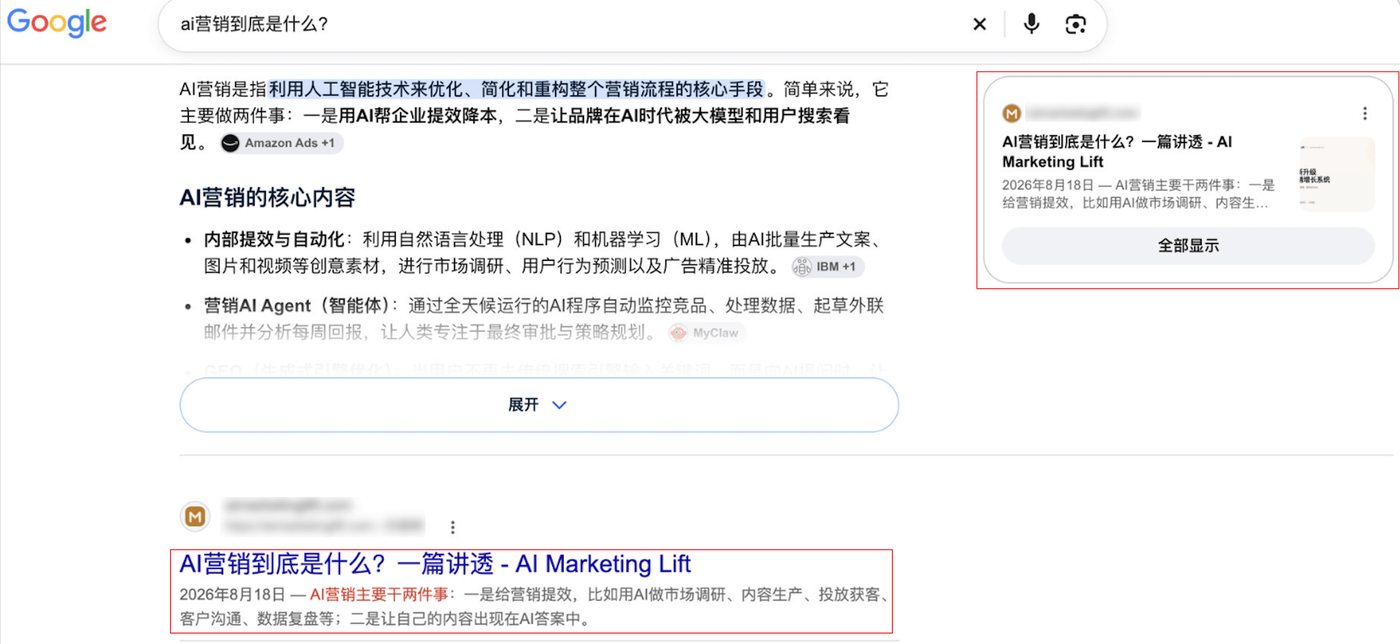Screen dimensions: 1400x644
Task: Open the three-dot menu next to result URL
Action: pos(453,527)
